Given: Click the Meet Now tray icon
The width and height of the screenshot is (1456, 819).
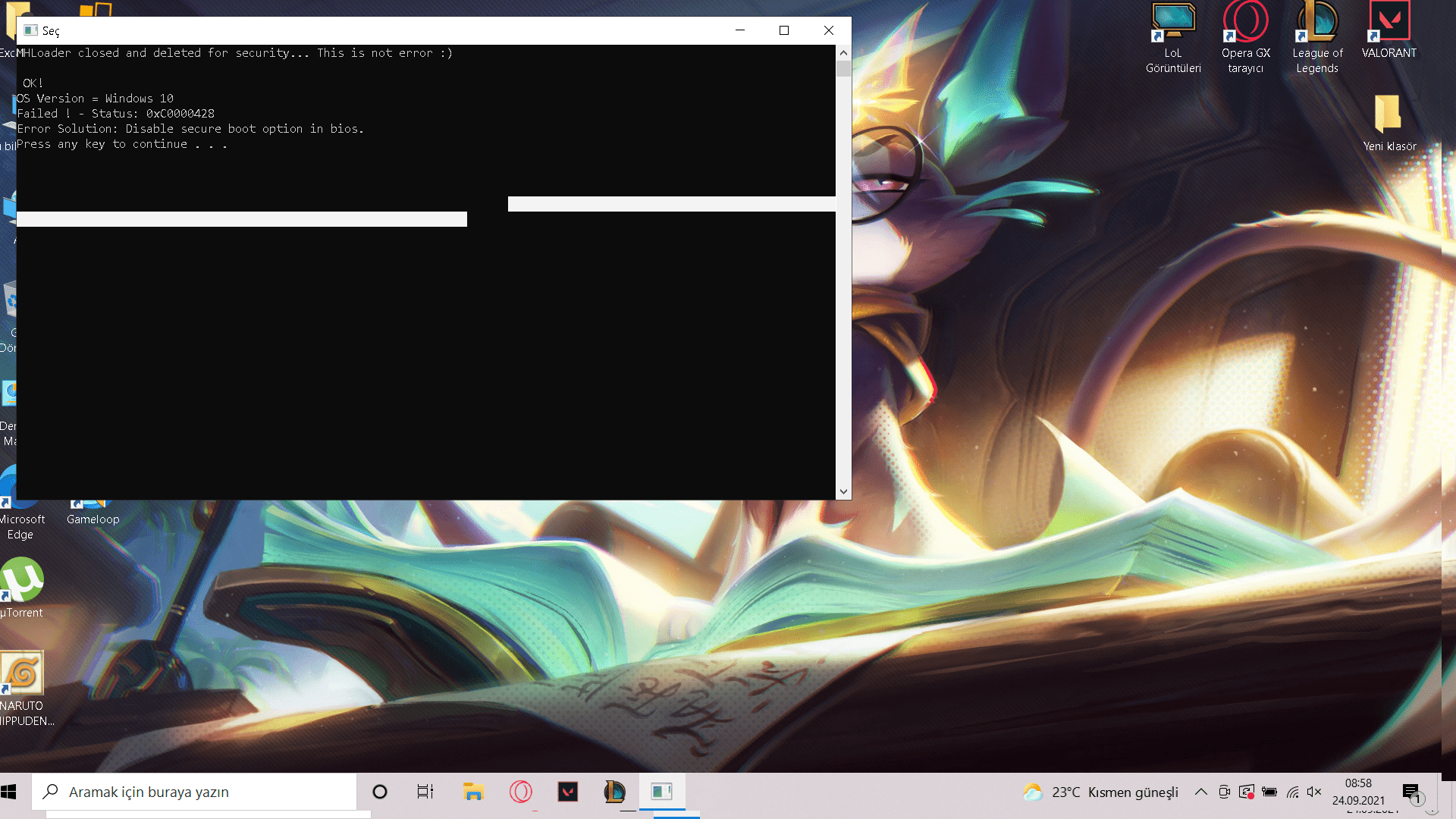Looking at the screenshot, I should pos(1224,792).
